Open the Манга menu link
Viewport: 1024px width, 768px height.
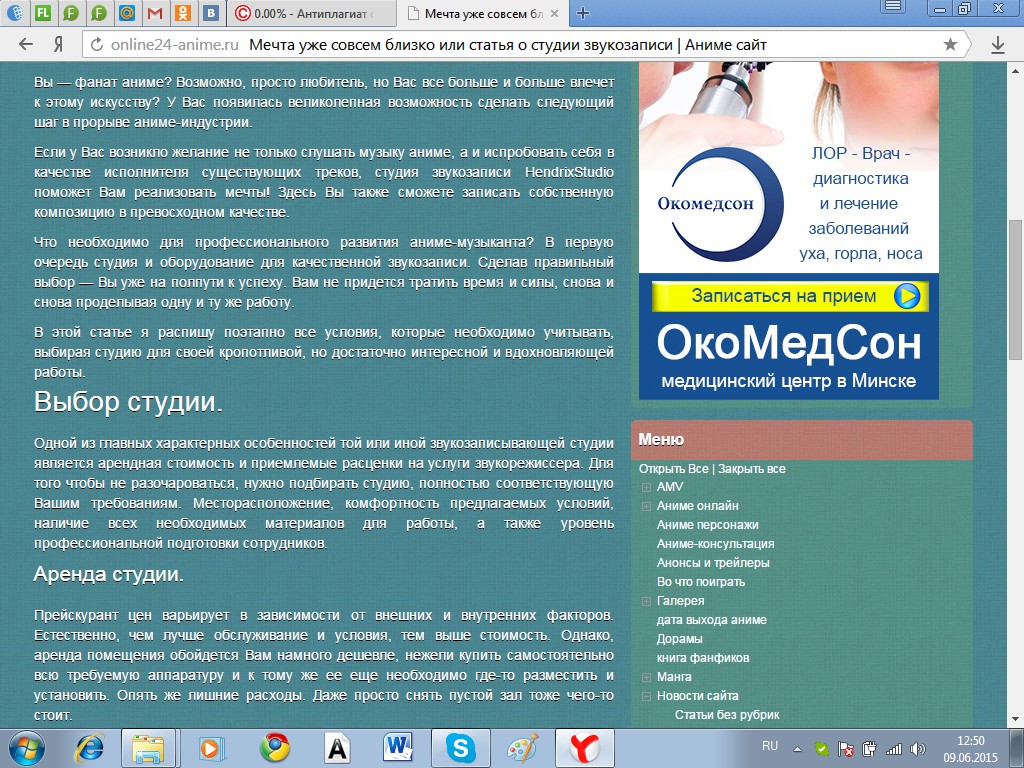click(x=674, y=677)
